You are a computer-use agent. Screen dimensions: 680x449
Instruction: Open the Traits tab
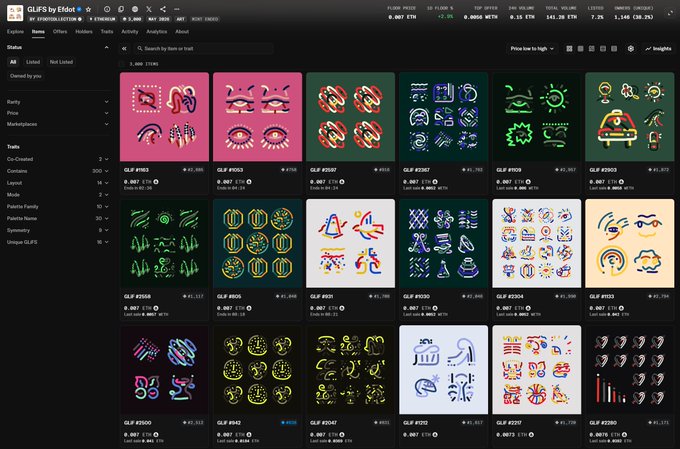pos(107,32)
